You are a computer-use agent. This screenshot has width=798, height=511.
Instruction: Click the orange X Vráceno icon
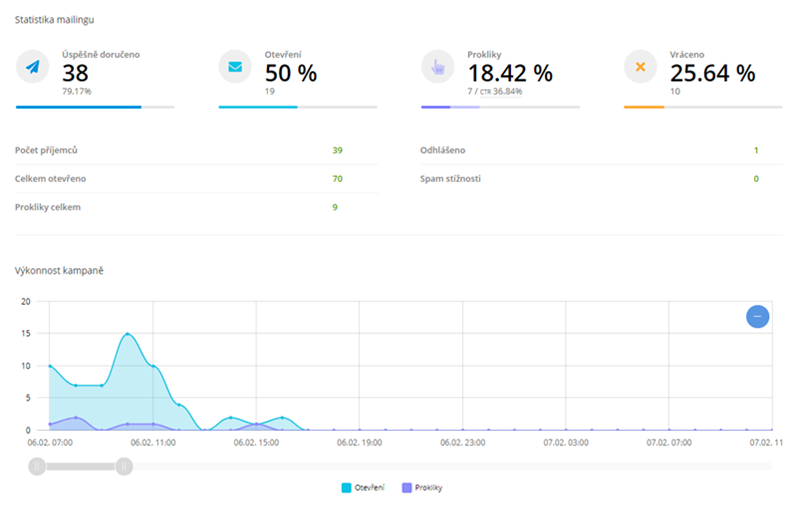coord(640,67)
